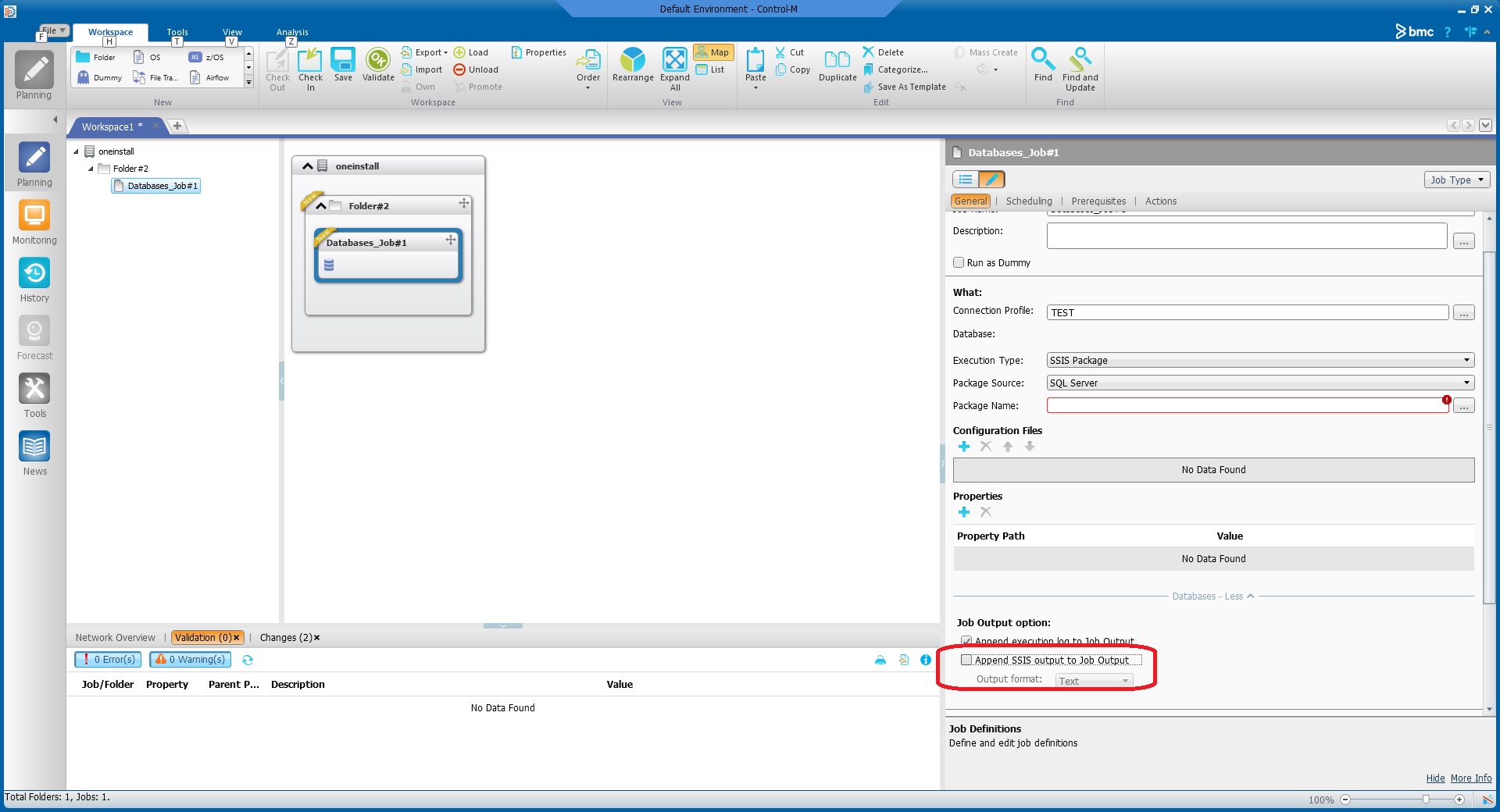
Task: Open help with the question mark icon
Action: (x=1447, y=32)
